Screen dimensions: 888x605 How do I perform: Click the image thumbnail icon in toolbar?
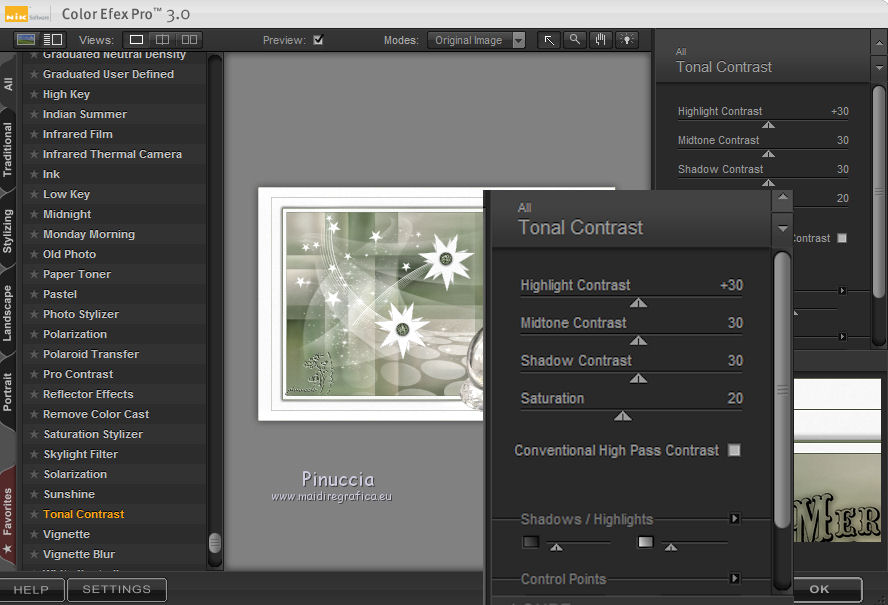click(26, 40)
